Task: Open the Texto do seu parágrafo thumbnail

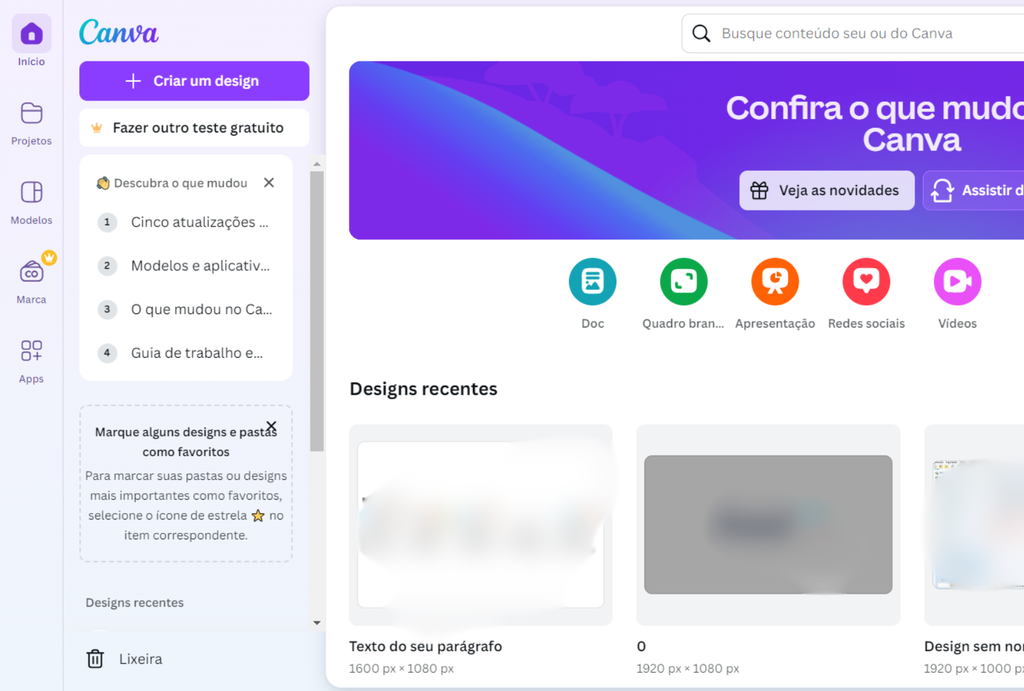Action: (x=481, y=525)
